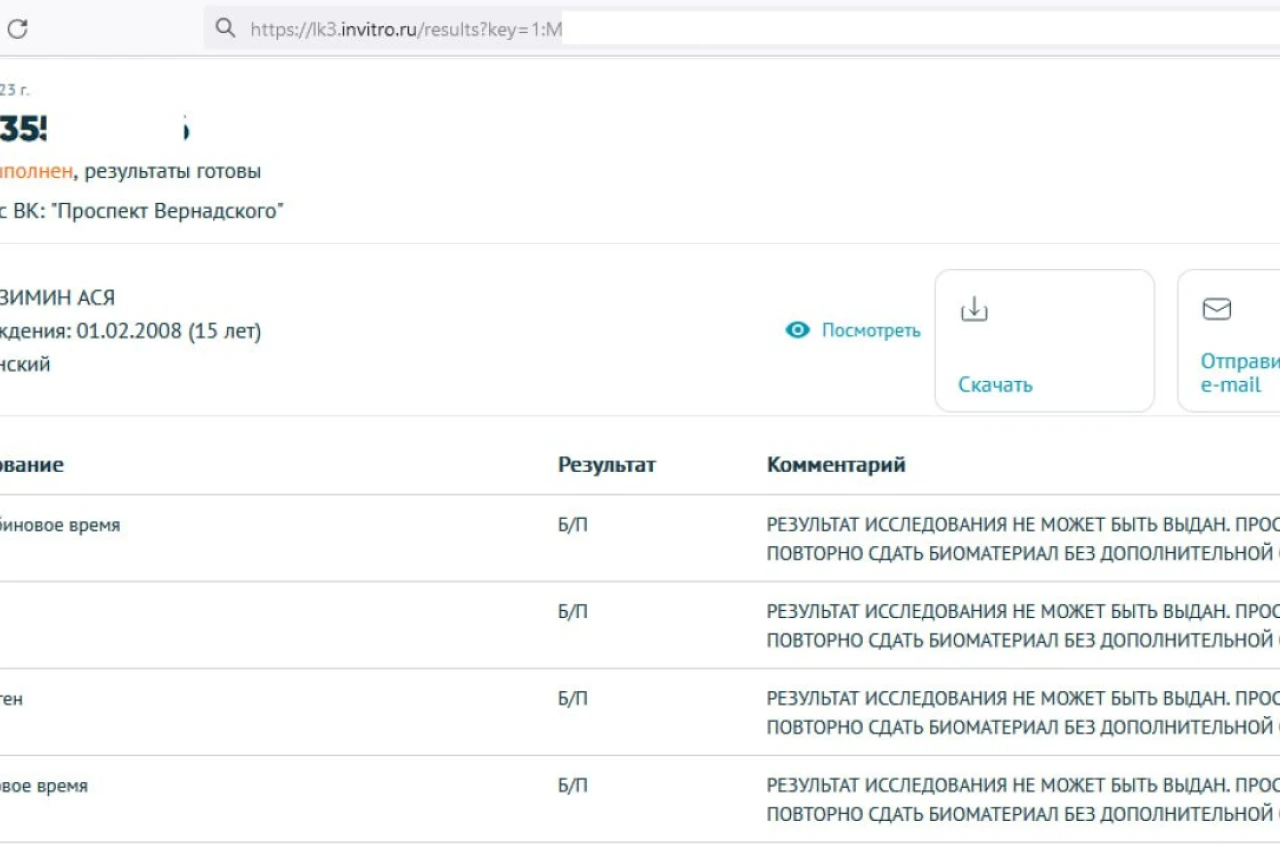
Task: Download results with Скачать
Action: point(995,385)
